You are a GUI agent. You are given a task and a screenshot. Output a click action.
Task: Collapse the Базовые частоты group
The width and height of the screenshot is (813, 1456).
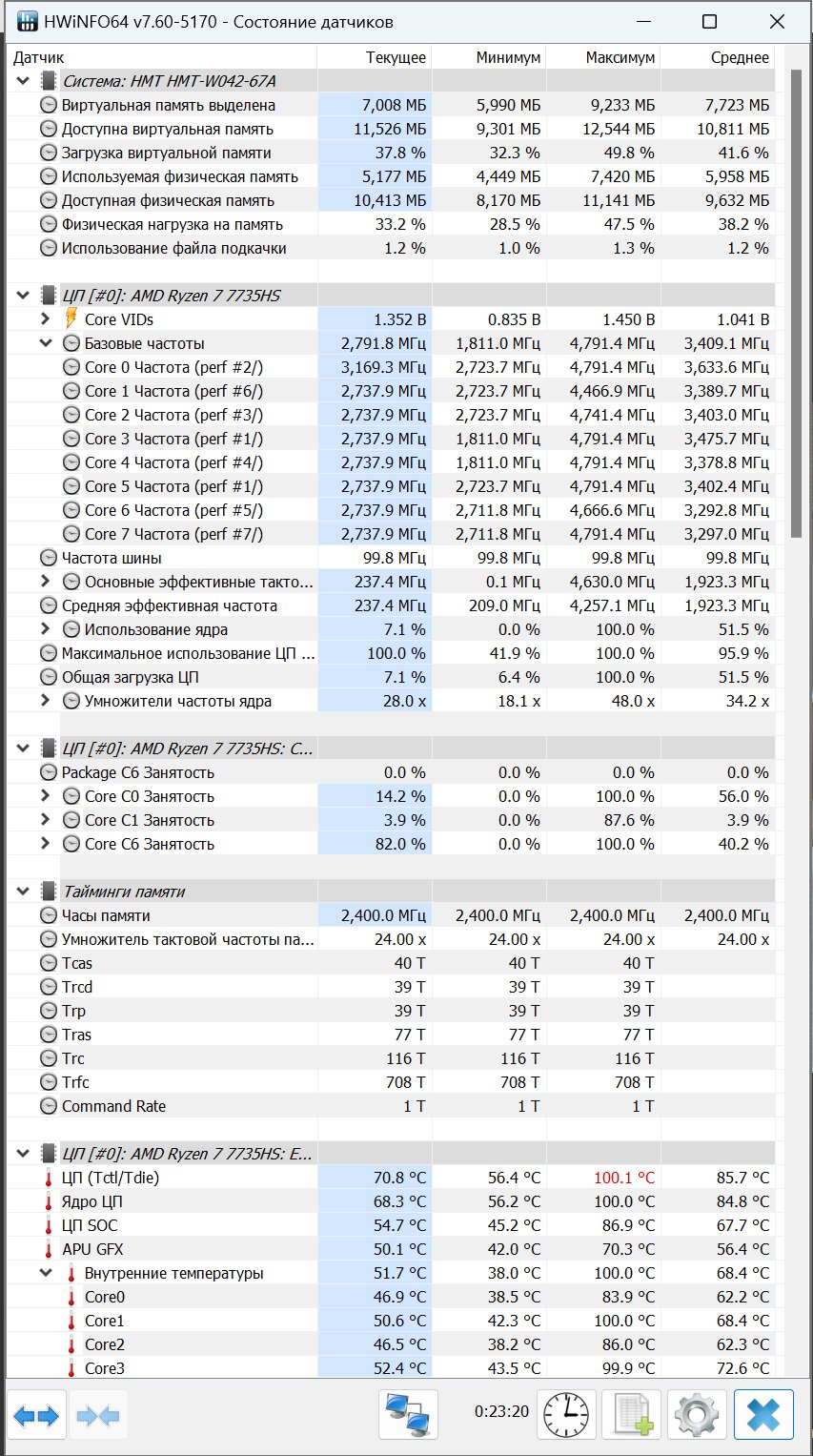coord(46,343)
